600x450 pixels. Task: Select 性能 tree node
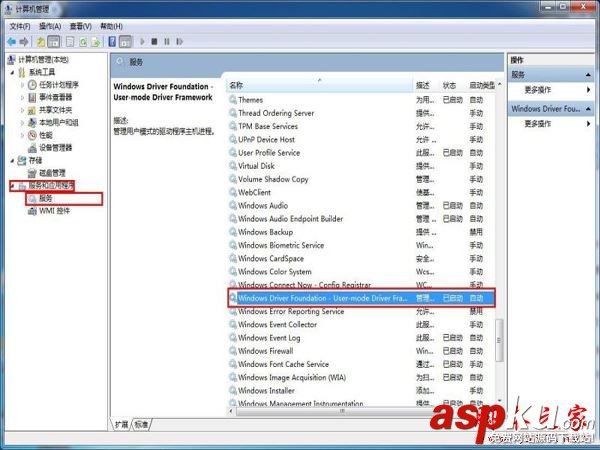click(46, 135)
